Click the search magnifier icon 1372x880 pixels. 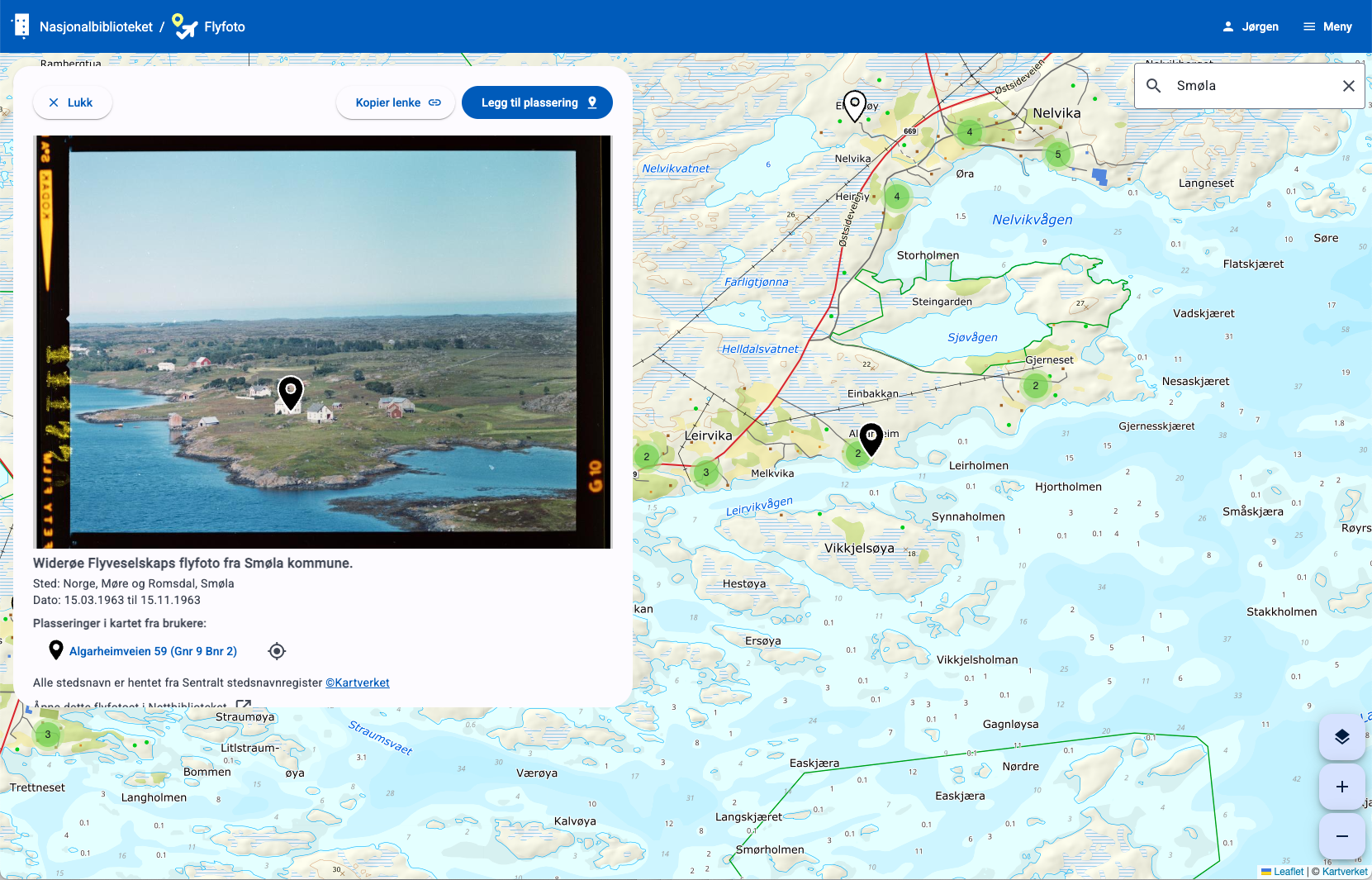pos(1154,86)
